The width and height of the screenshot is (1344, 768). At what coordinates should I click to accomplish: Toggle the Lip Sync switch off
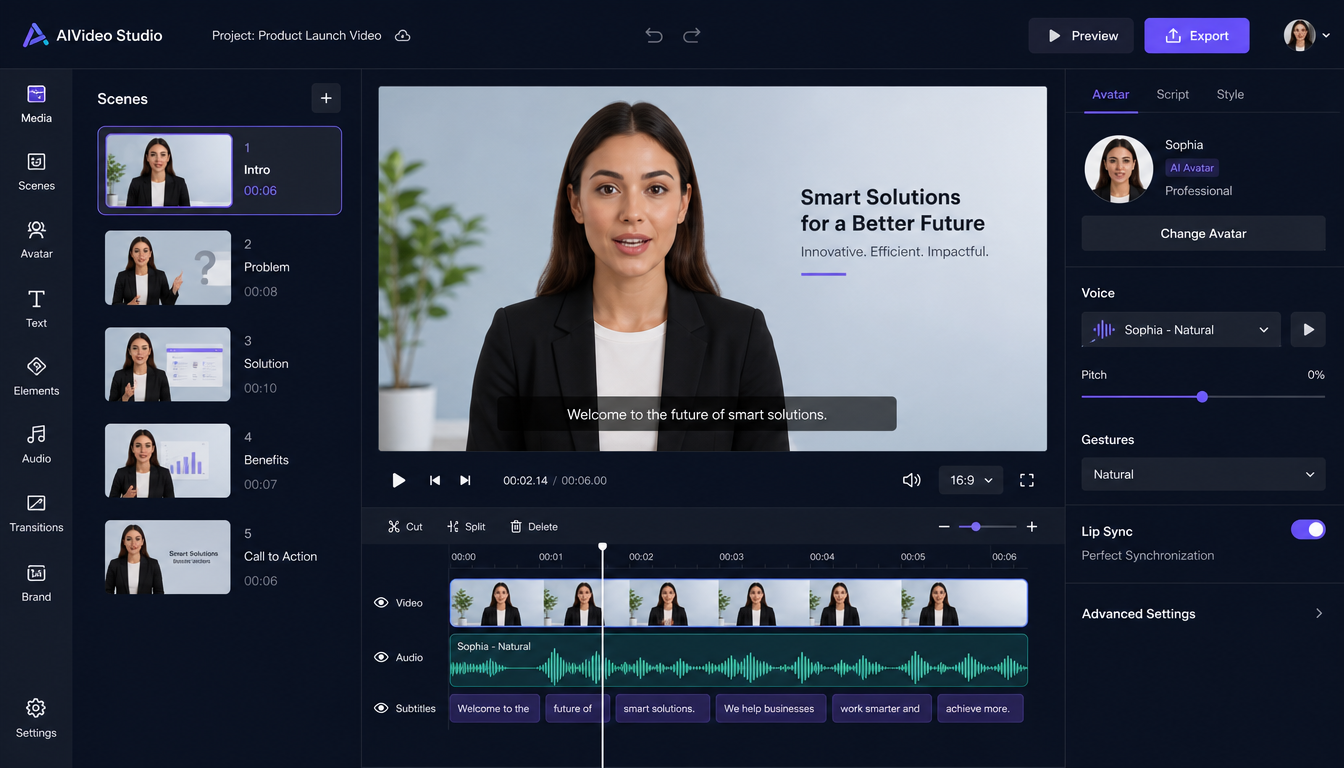(x=1308, y=530)
